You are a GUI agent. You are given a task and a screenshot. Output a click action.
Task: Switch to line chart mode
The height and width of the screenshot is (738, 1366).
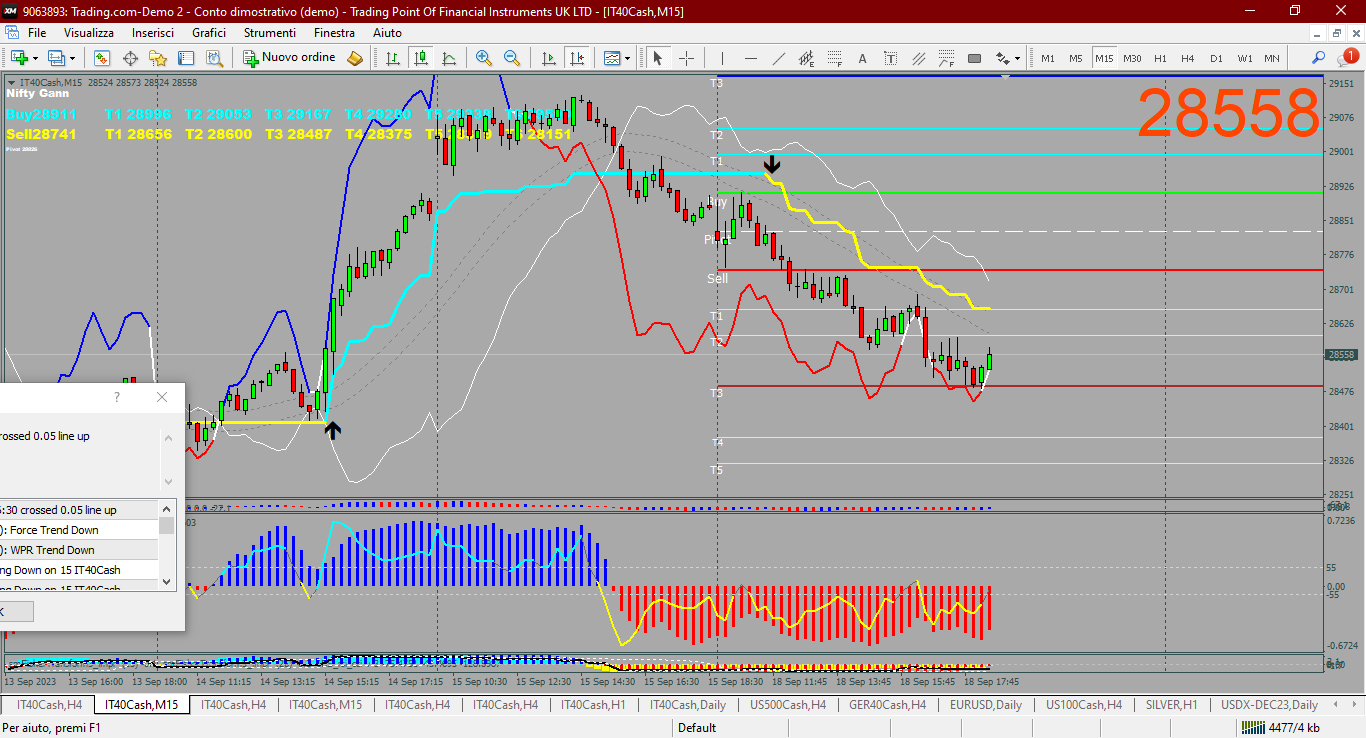click(449, 58)
